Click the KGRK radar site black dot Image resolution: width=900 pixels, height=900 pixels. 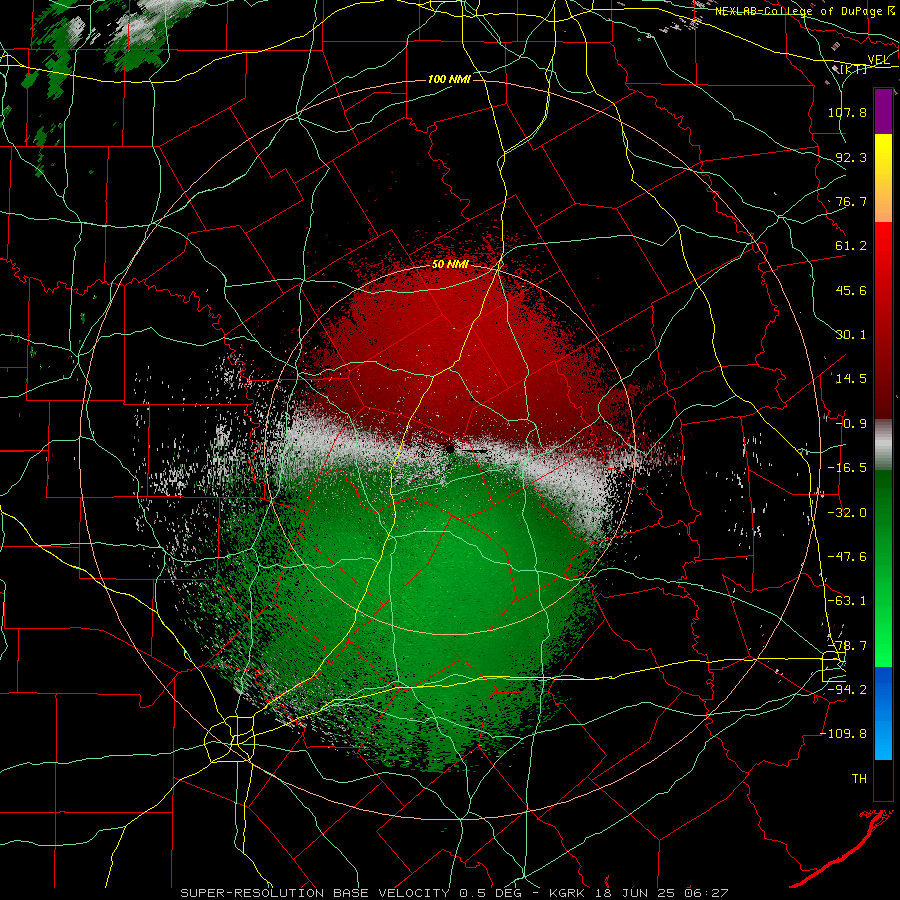(450, 448)
